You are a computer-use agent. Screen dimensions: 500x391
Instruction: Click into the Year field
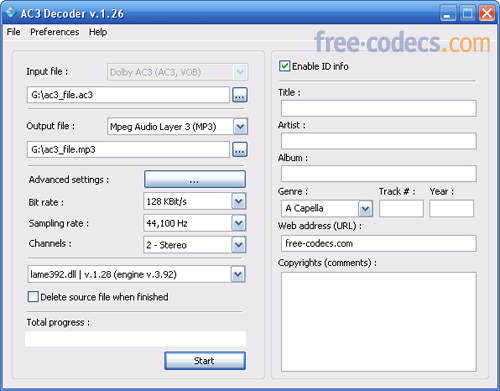(451, 209)
